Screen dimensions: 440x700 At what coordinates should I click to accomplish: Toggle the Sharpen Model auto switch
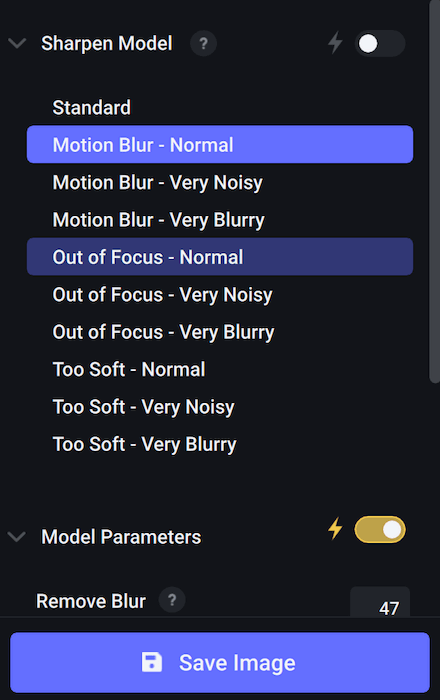point(380,43)
